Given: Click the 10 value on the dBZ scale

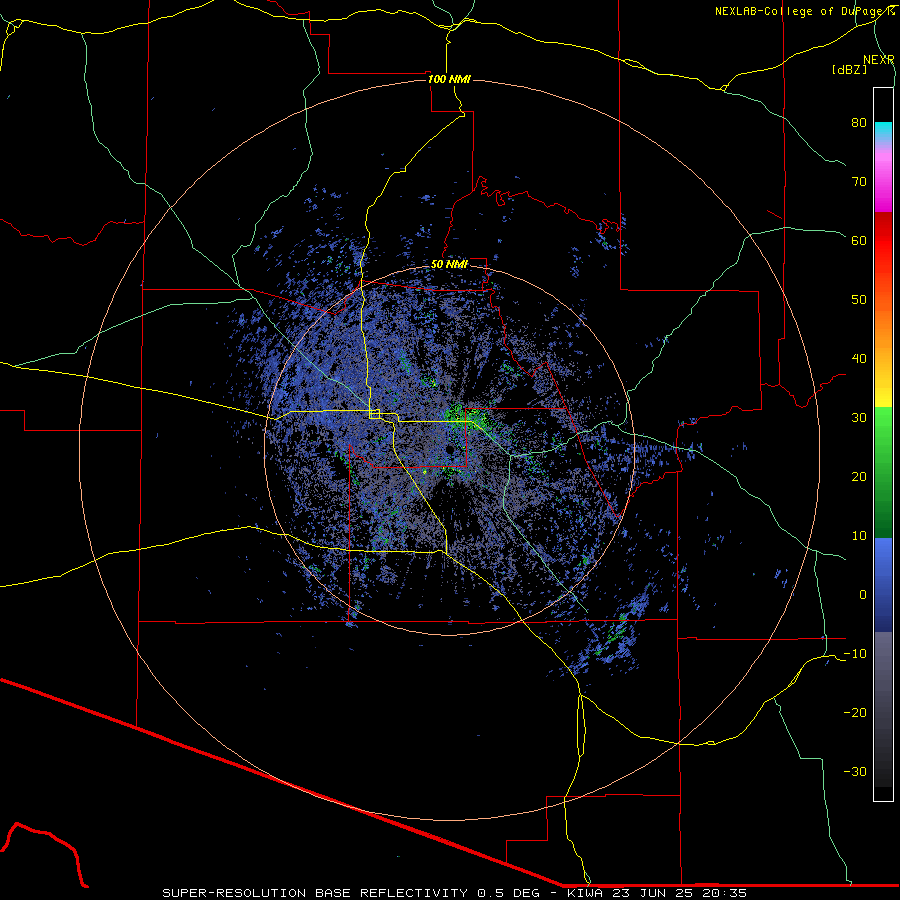Looking at the screenshot, I should point(859,536).
